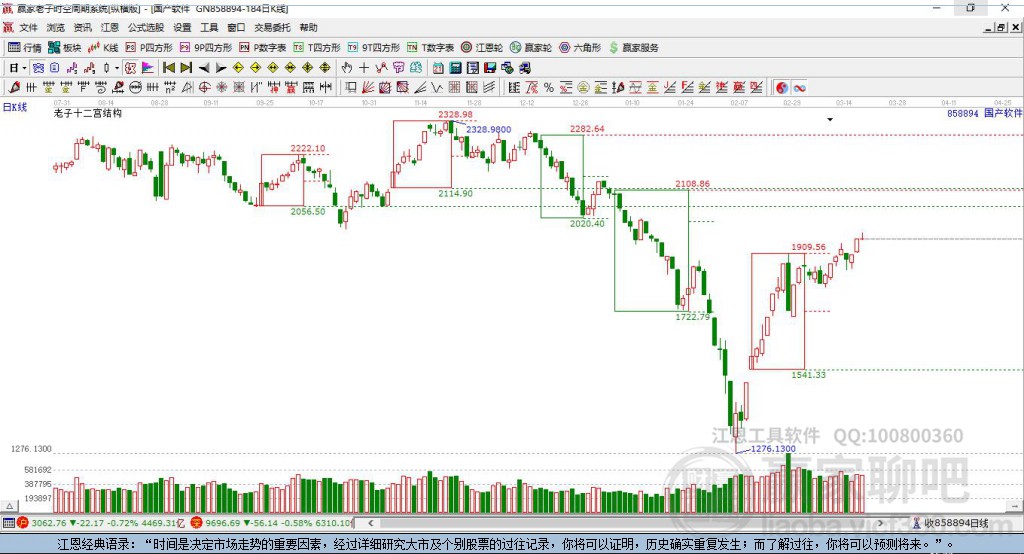Click the save floppy disk icon
Image resolution: width=1024 pixels, height=554 pixels.
tap(490, 68)
